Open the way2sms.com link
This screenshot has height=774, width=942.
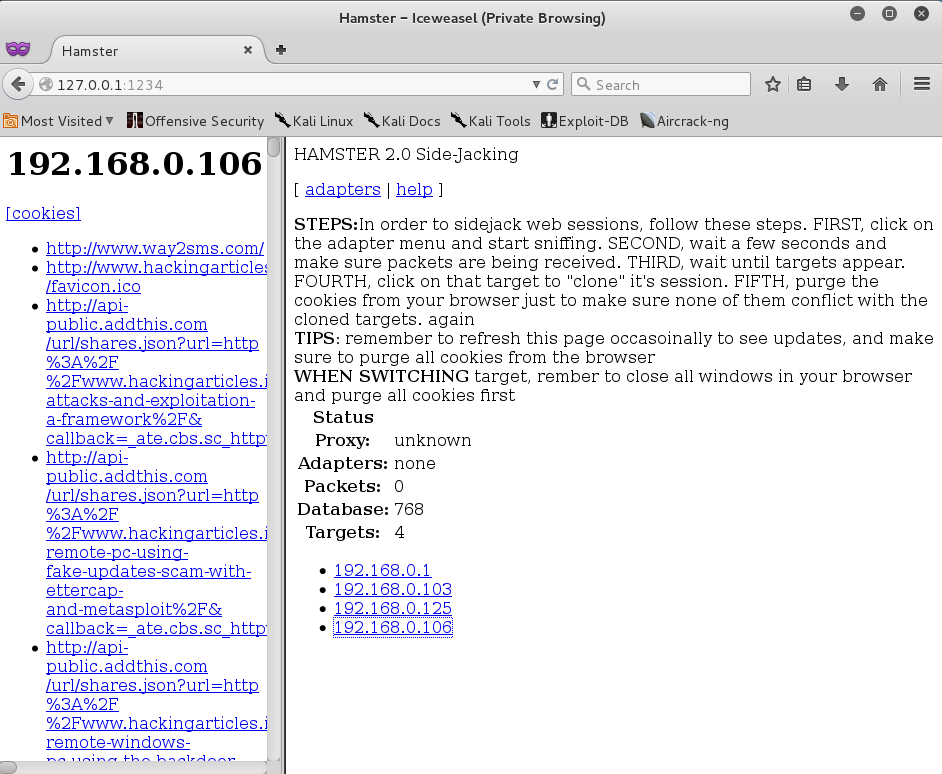(x=155, y=248)
